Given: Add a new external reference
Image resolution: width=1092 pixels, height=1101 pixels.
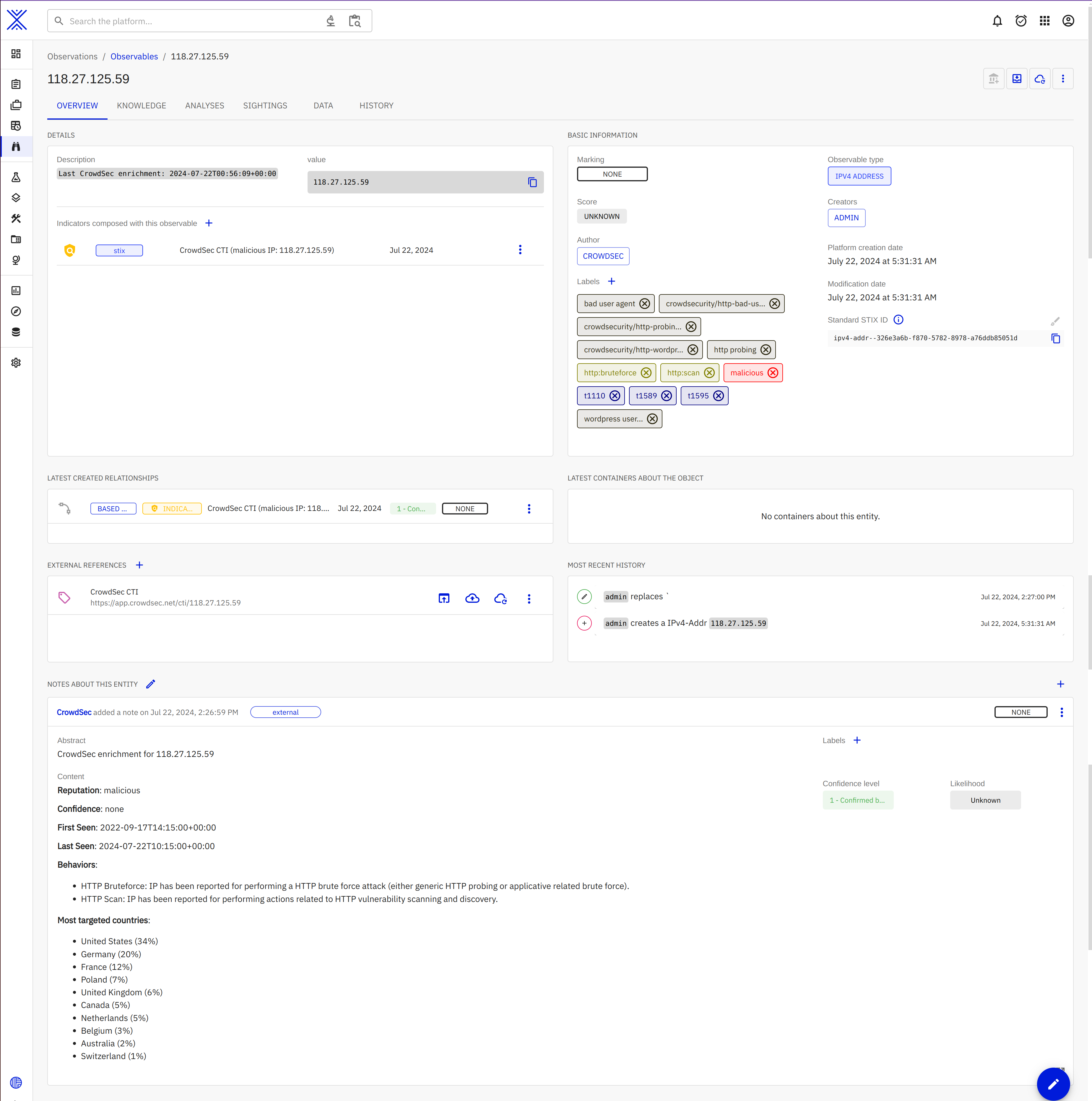Looking at the screenshot, I should 139,565.
